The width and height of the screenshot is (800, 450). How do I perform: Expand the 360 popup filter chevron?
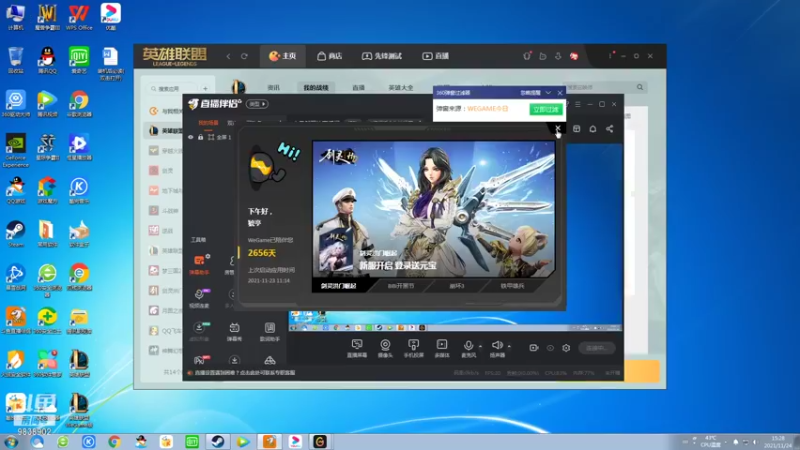tap(548, 93)
